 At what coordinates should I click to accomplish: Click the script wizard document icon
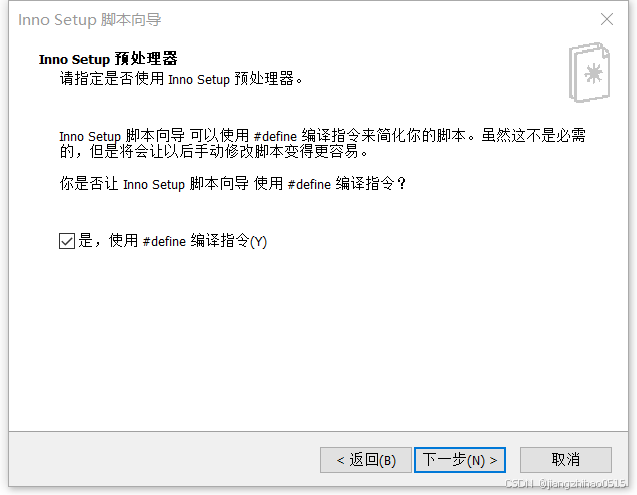tap(589, 72)
